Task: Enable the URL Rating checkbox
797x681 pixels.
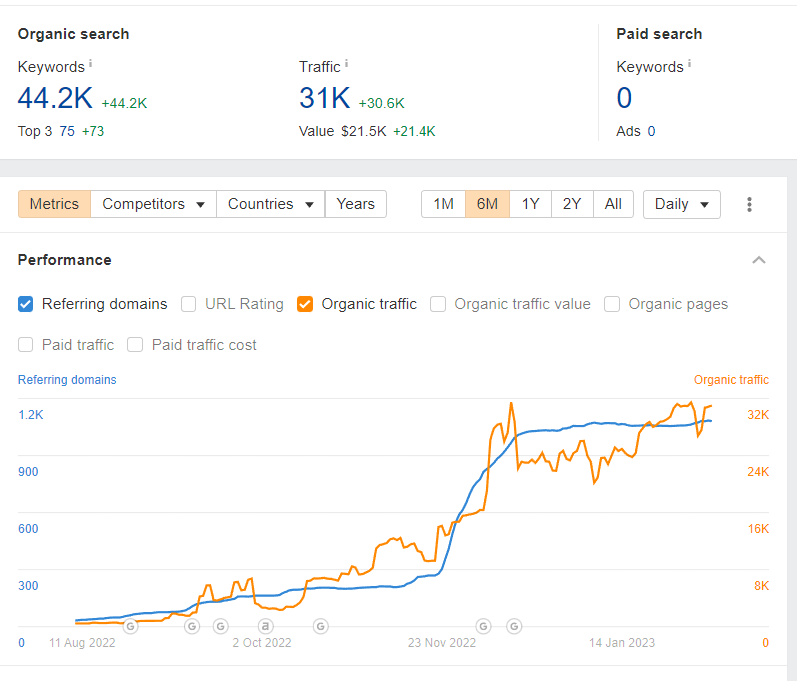Action: pyautogui.click(x=189, y=304)
